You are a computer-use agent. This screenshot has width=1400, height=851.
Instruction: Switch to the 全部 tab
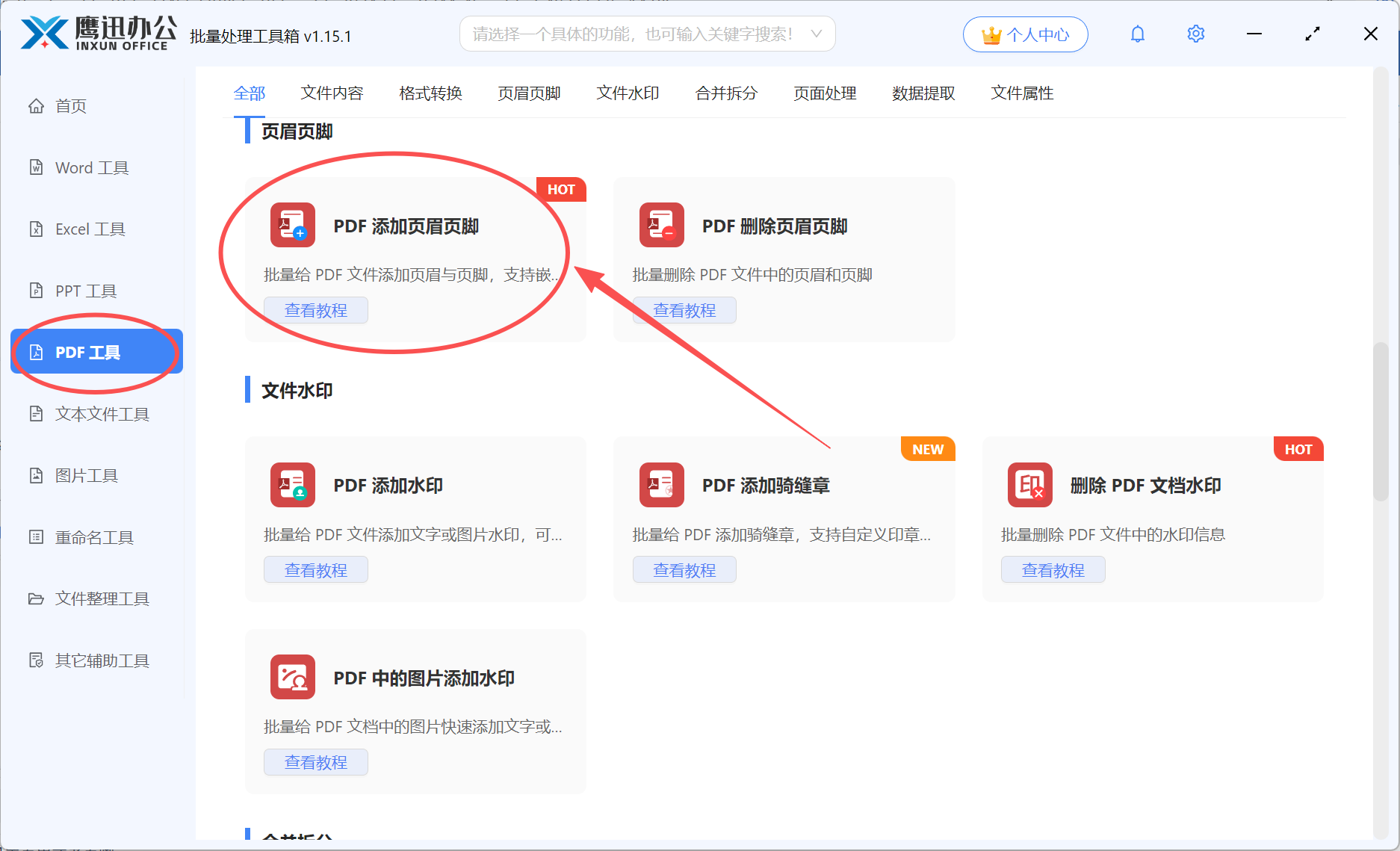[250, 93]
